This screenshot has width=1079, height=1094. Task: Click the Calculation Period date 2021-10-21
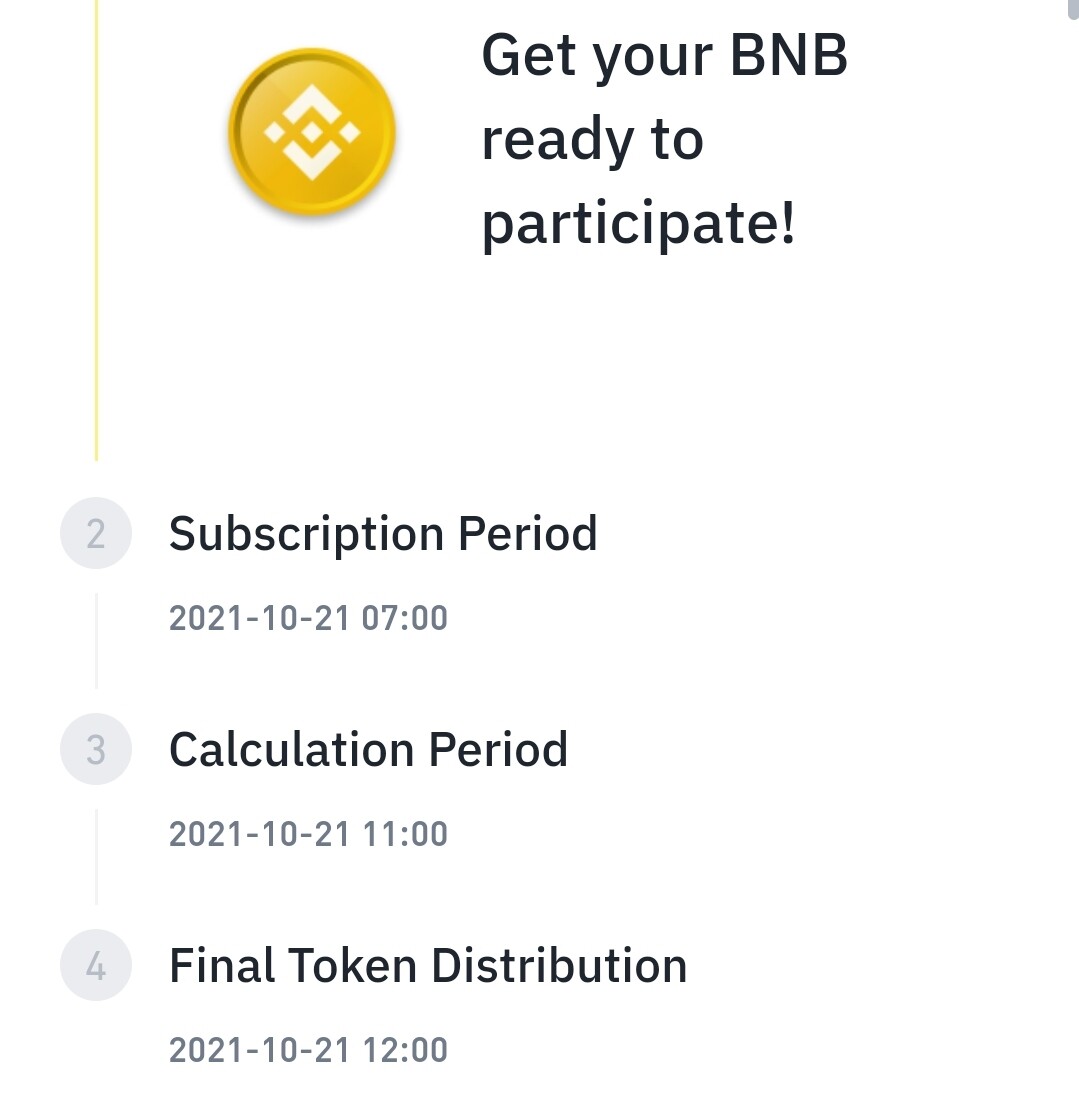(x=259, y=834)
